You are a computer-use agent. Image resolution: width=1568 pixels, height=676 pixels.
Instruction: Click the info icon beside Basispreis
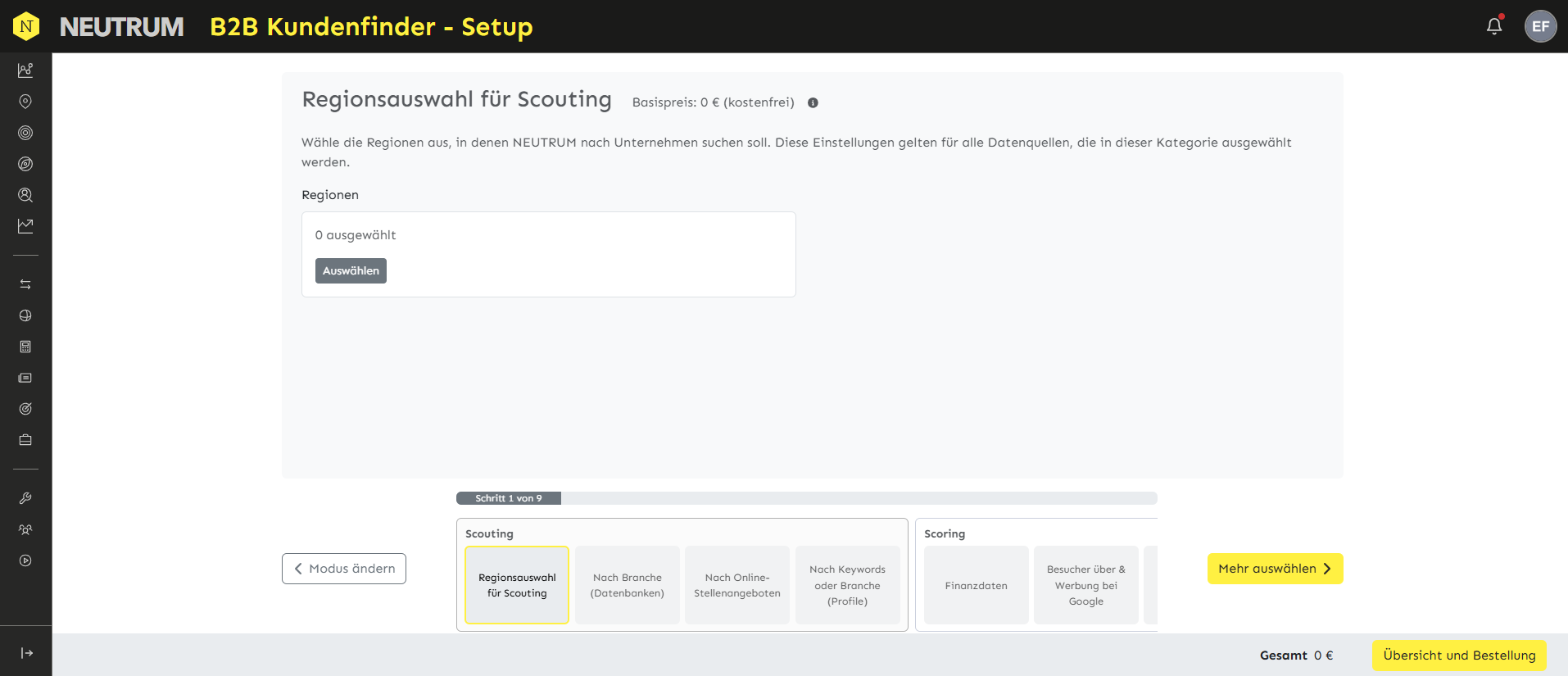click(813, 102)
